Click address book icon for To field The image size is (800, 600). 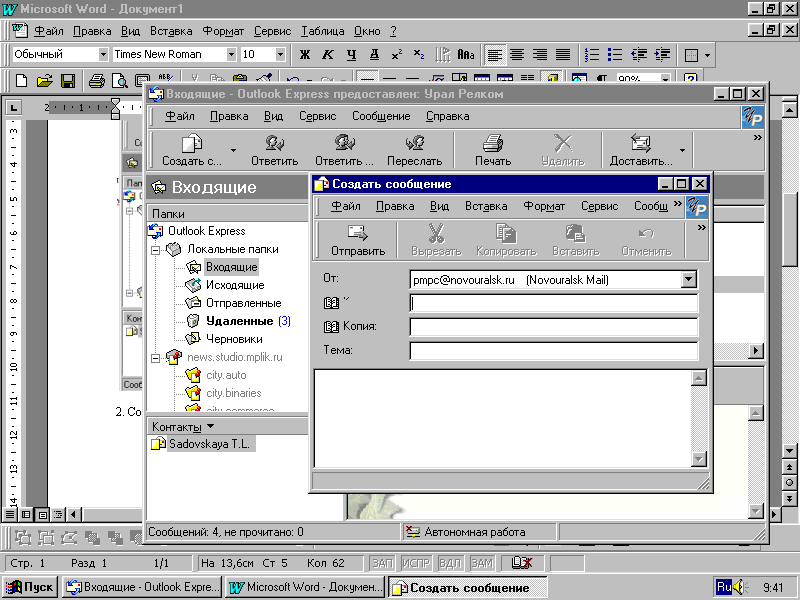click(x=331, y=303)
